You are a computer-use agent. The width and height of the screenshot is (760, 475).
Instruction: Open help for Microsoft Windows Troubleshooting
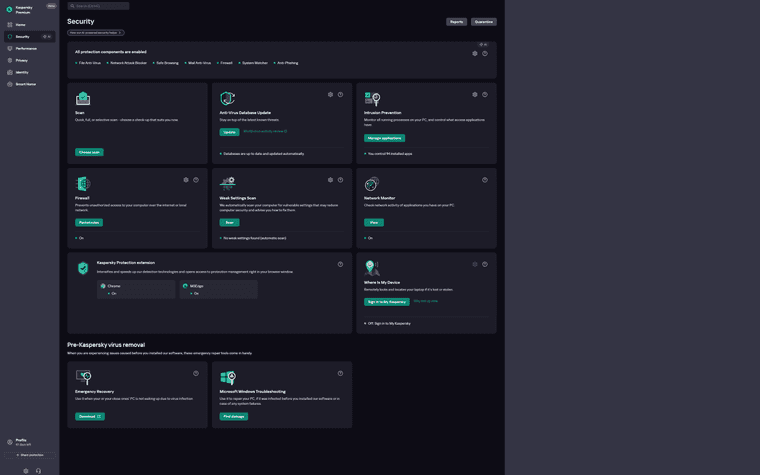point(340,373)
